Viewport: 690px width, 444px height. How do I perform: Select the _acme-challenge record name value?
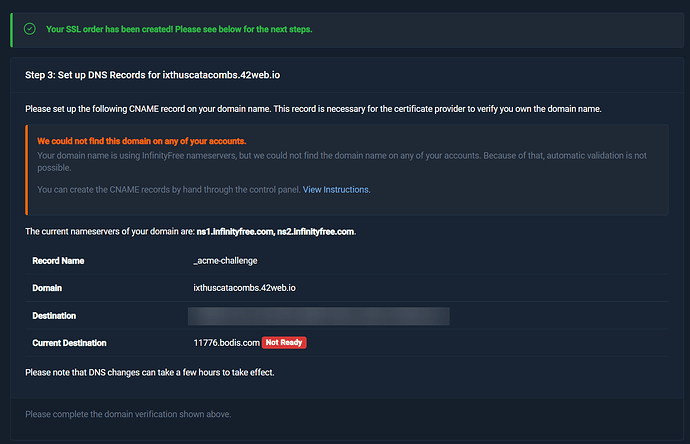[x=225, y=261]
